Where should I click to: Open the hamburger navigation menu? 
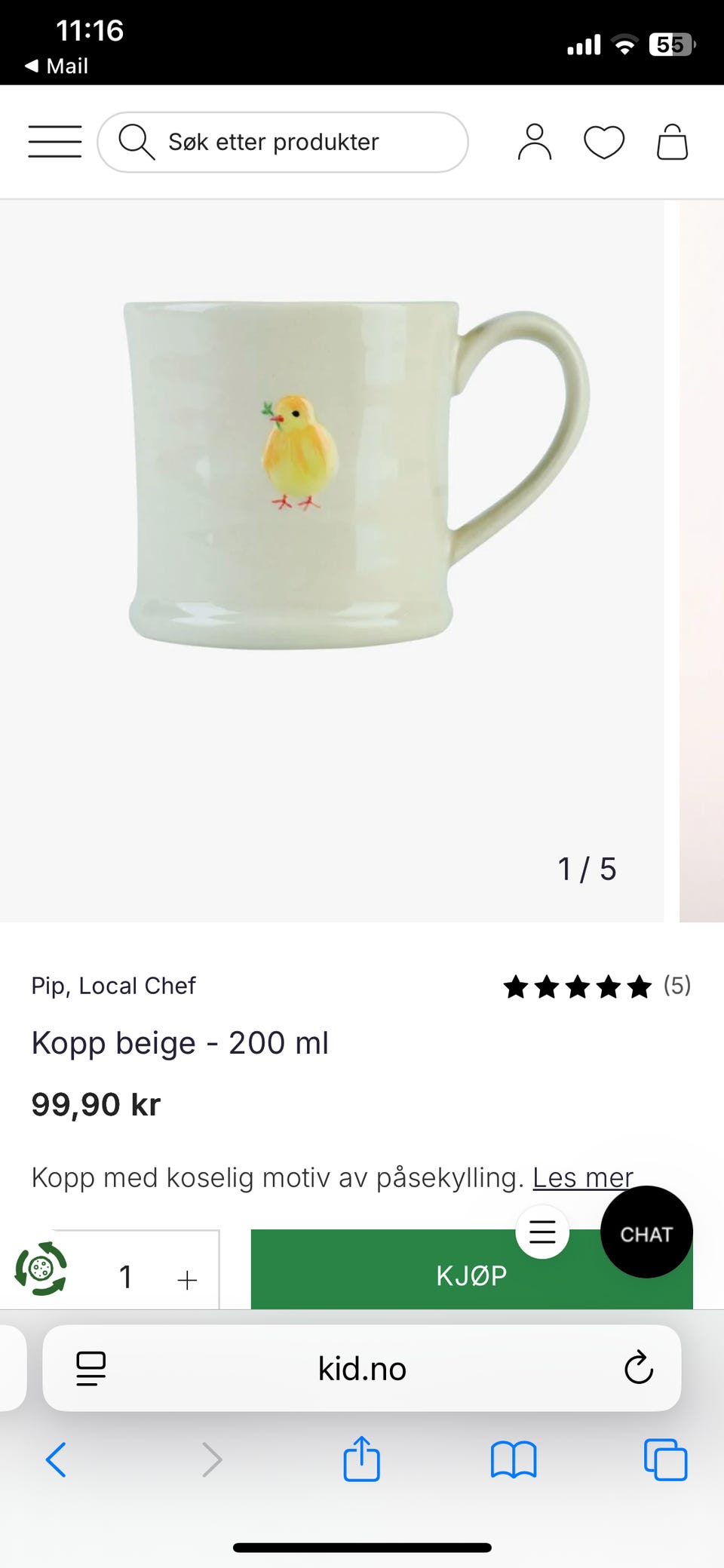(55, 142)
